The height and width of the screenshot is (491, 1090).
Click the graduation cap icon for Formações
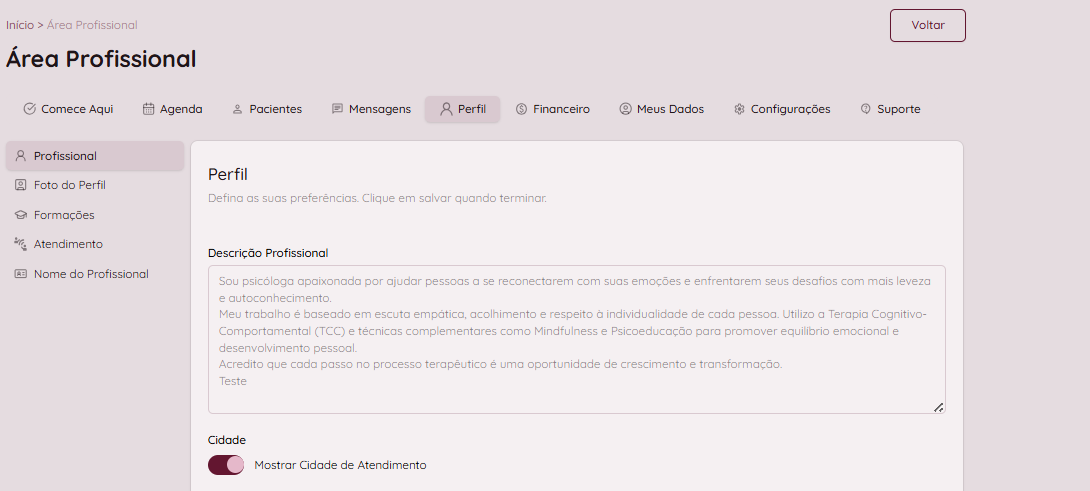[20, 215]
